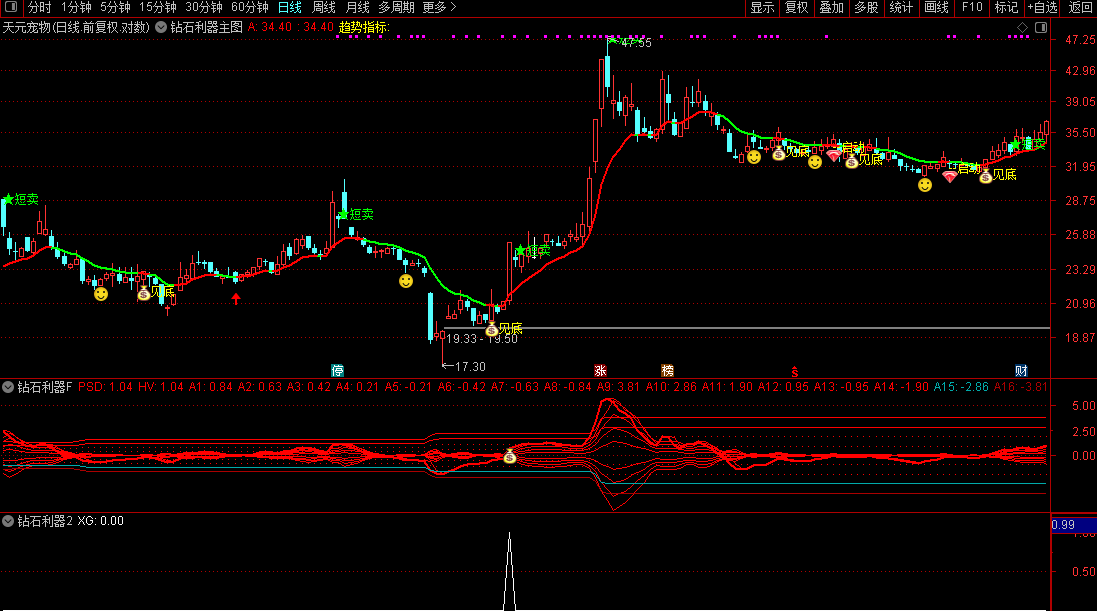Click the money bag icon in 钻石利器F panel
This screenshot has width=1097, height=611.
pyautogui.click(x=509, y=457)
